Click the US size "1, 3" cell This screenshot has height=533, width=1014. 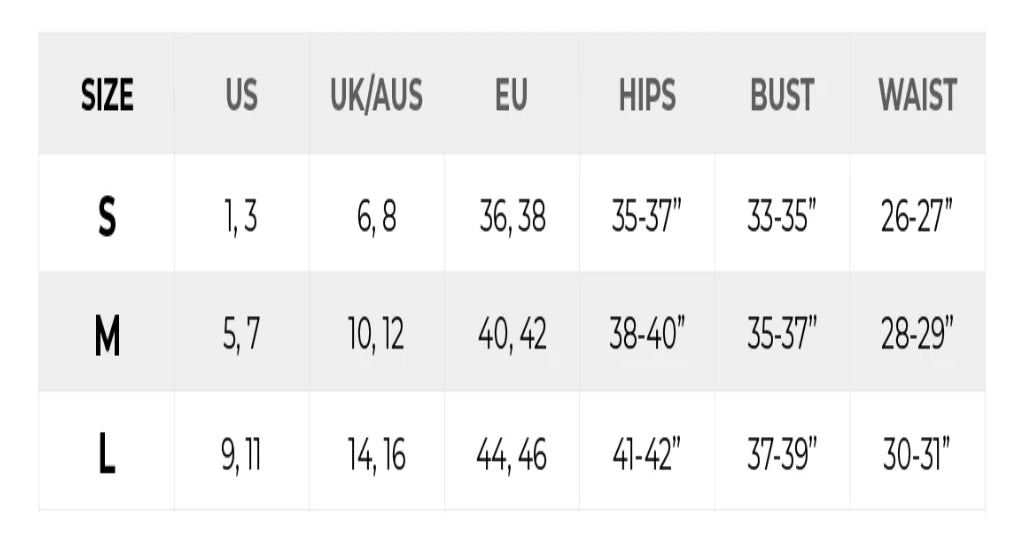(241, 216)
